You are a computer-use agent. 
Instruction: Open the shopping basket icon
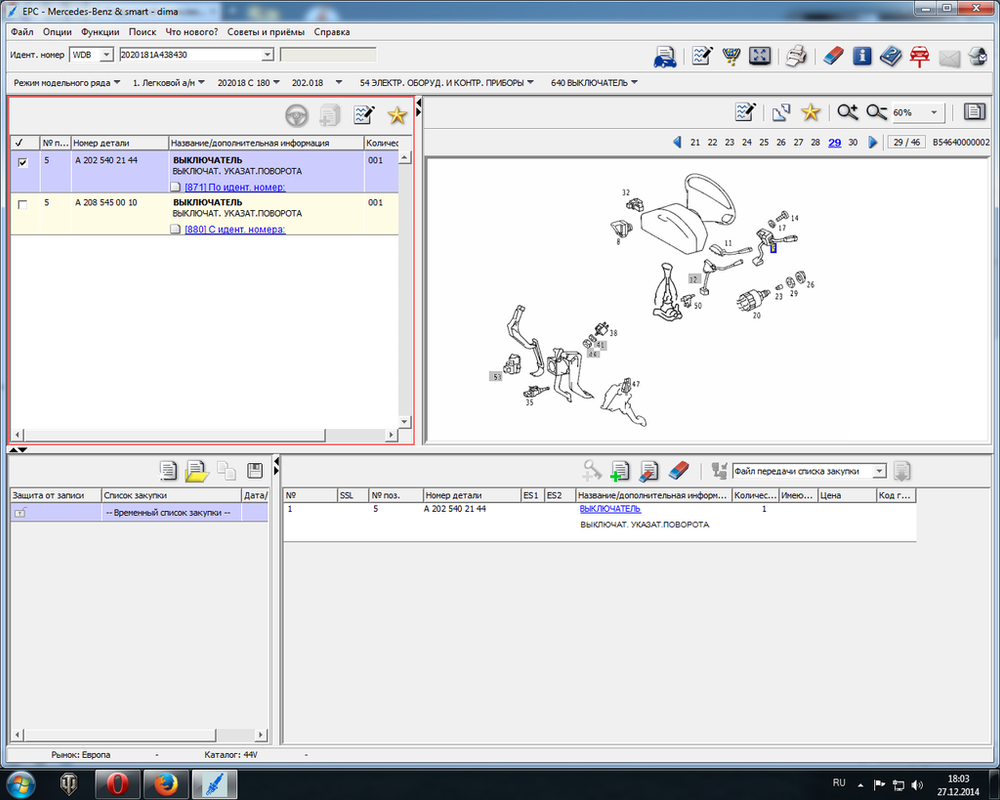(731, 56)
